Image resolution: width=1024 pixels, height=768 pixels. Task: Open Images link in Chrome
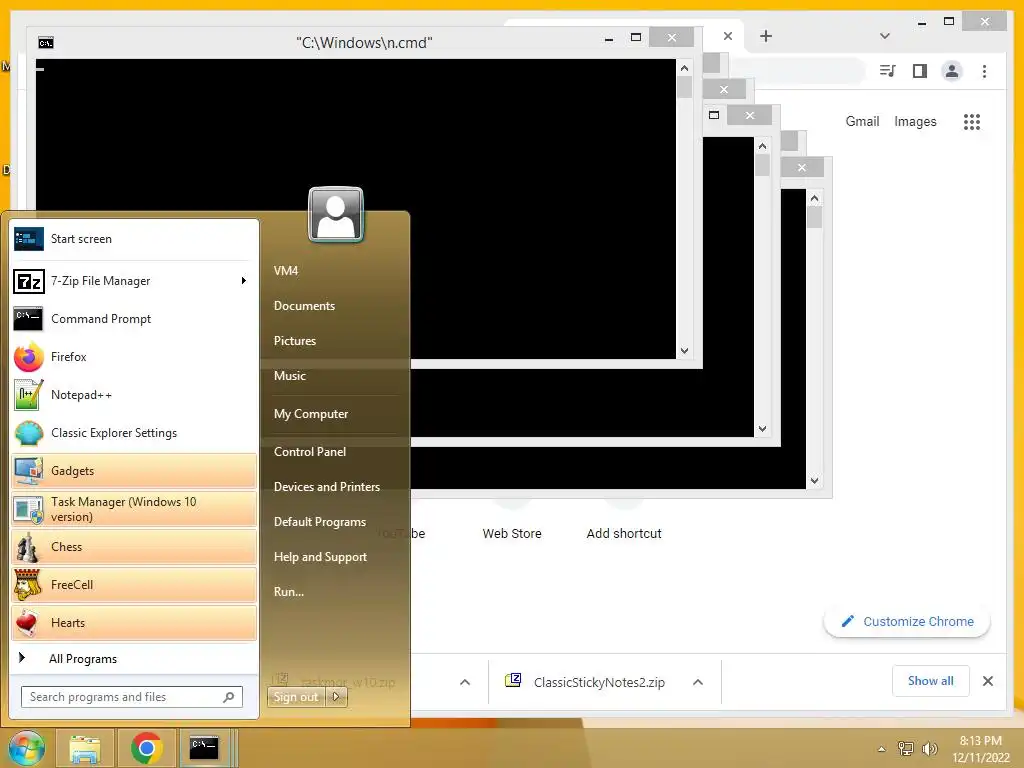coord(915,121)
